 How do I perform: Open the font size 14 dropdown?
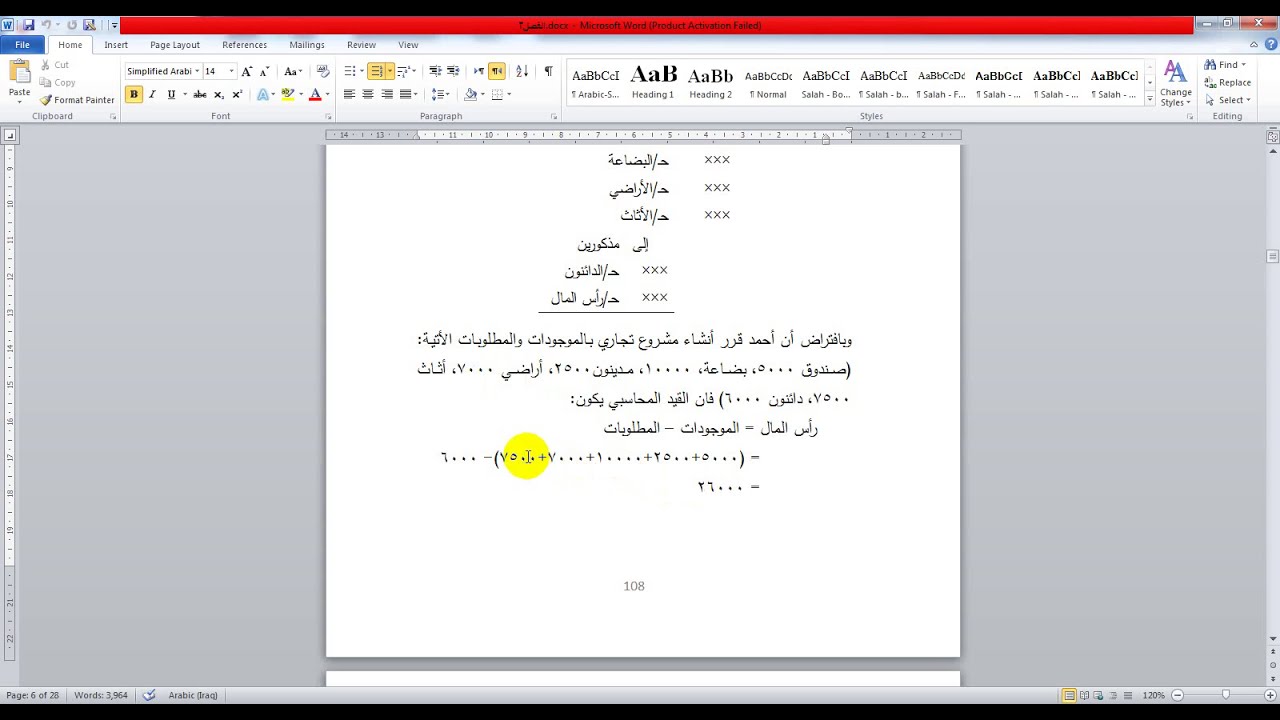point(231,71)
